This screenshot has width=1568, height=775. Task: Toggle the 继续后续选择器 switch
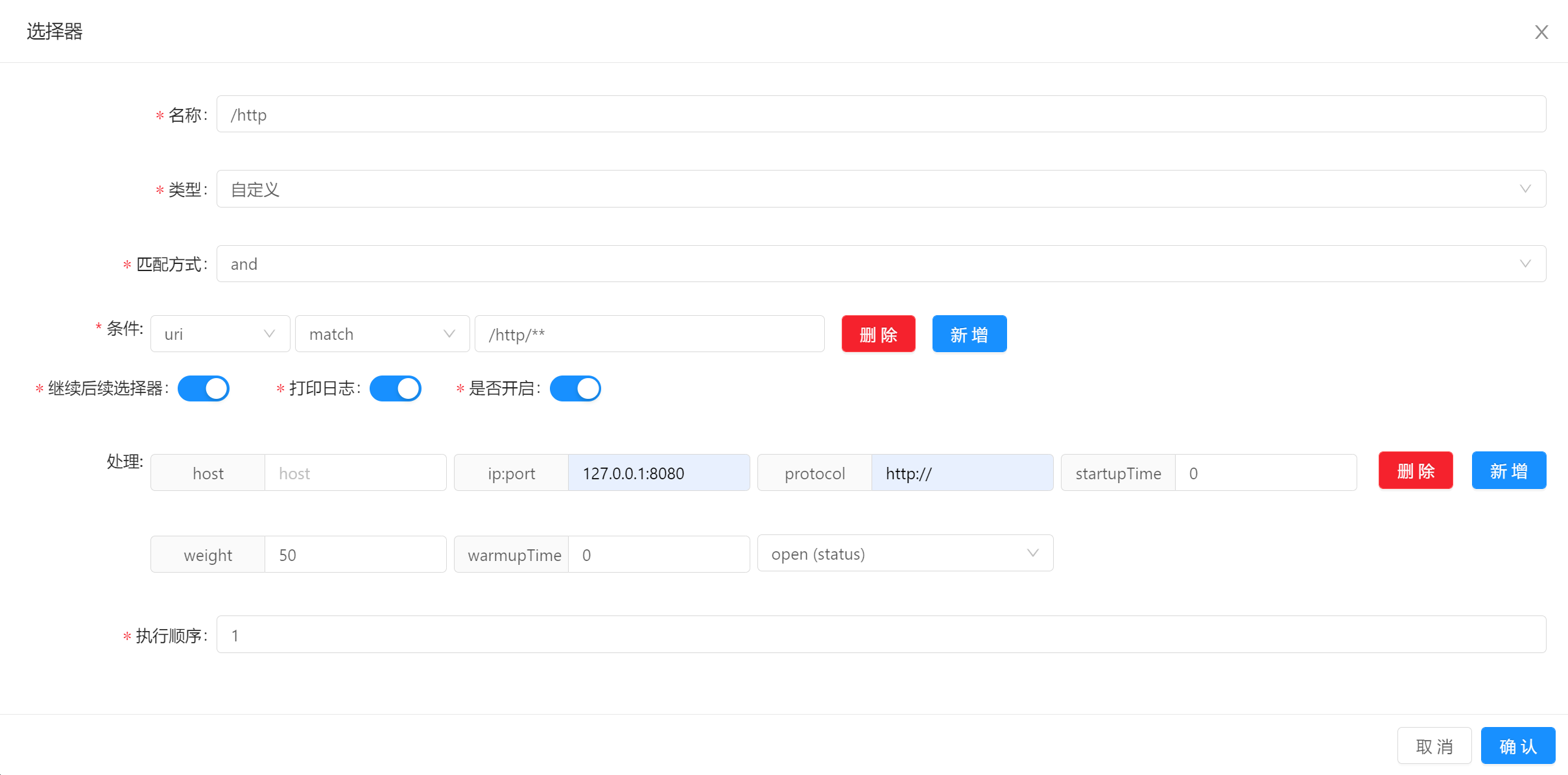tap(204, 388)
